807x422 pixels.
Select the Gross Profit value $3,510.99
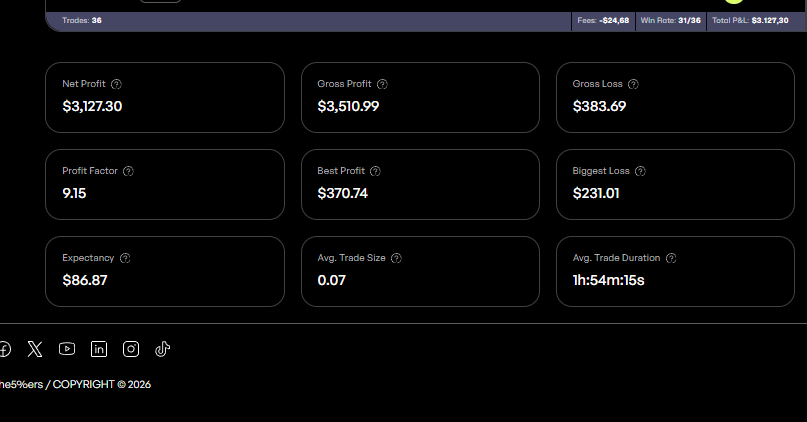348,107
